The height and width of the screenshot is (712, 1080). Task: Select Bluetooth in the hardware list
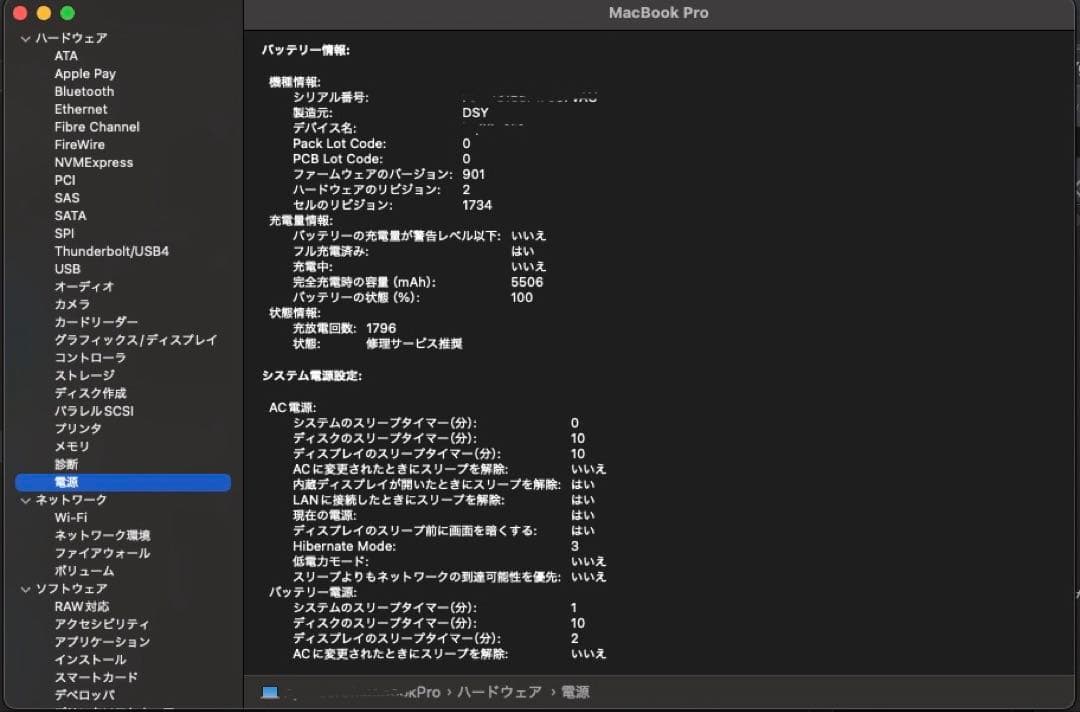(83, 91)
